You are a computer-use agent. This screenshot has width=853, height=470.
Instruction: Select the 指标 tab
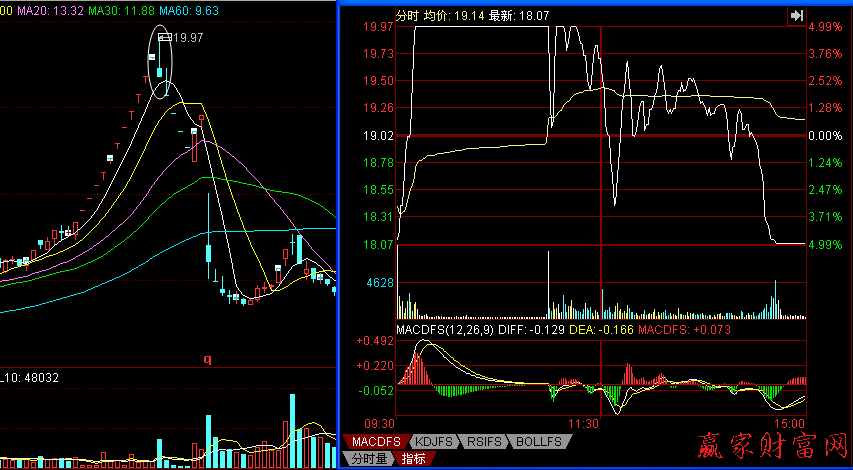(413, 459)
